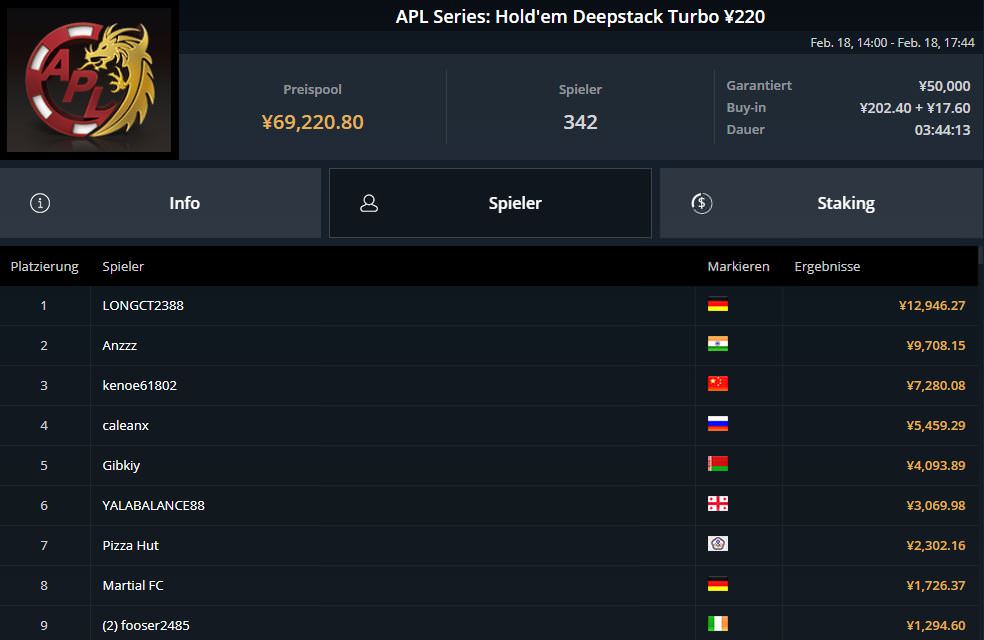Screen dimensions: 984x640
Task: Click the Georgian flag beside YALABALANCE88
Action: point(717,505)
